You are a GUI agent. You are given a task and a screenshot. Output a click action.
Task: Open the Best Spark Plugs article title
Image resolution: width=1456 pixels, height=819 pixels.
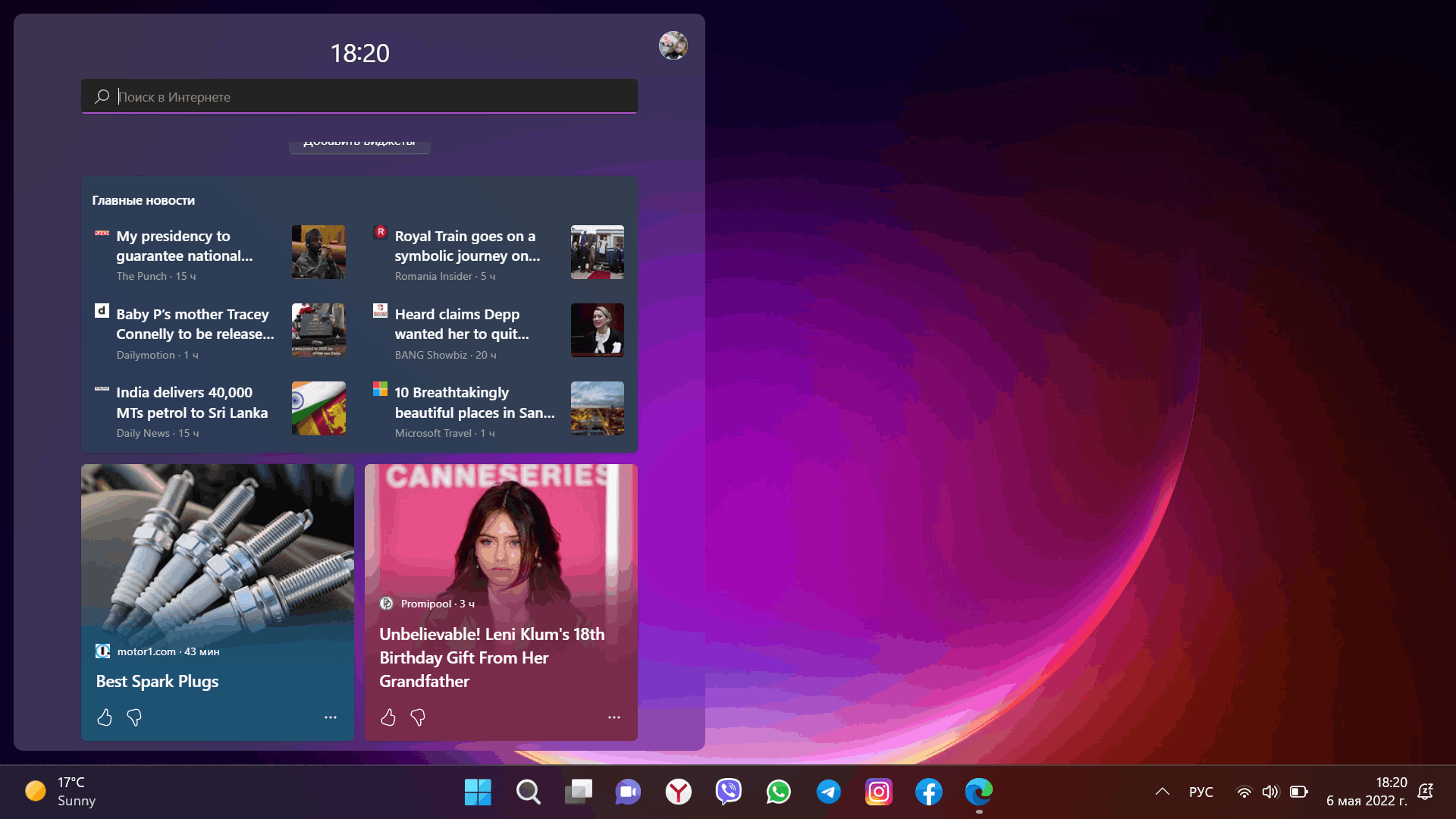pos(157,681)
